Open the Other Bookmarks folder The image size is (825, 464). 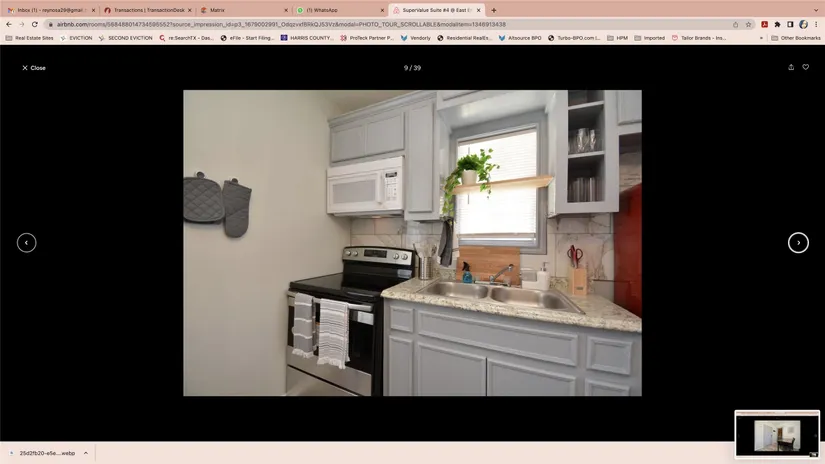click(796, 38)
